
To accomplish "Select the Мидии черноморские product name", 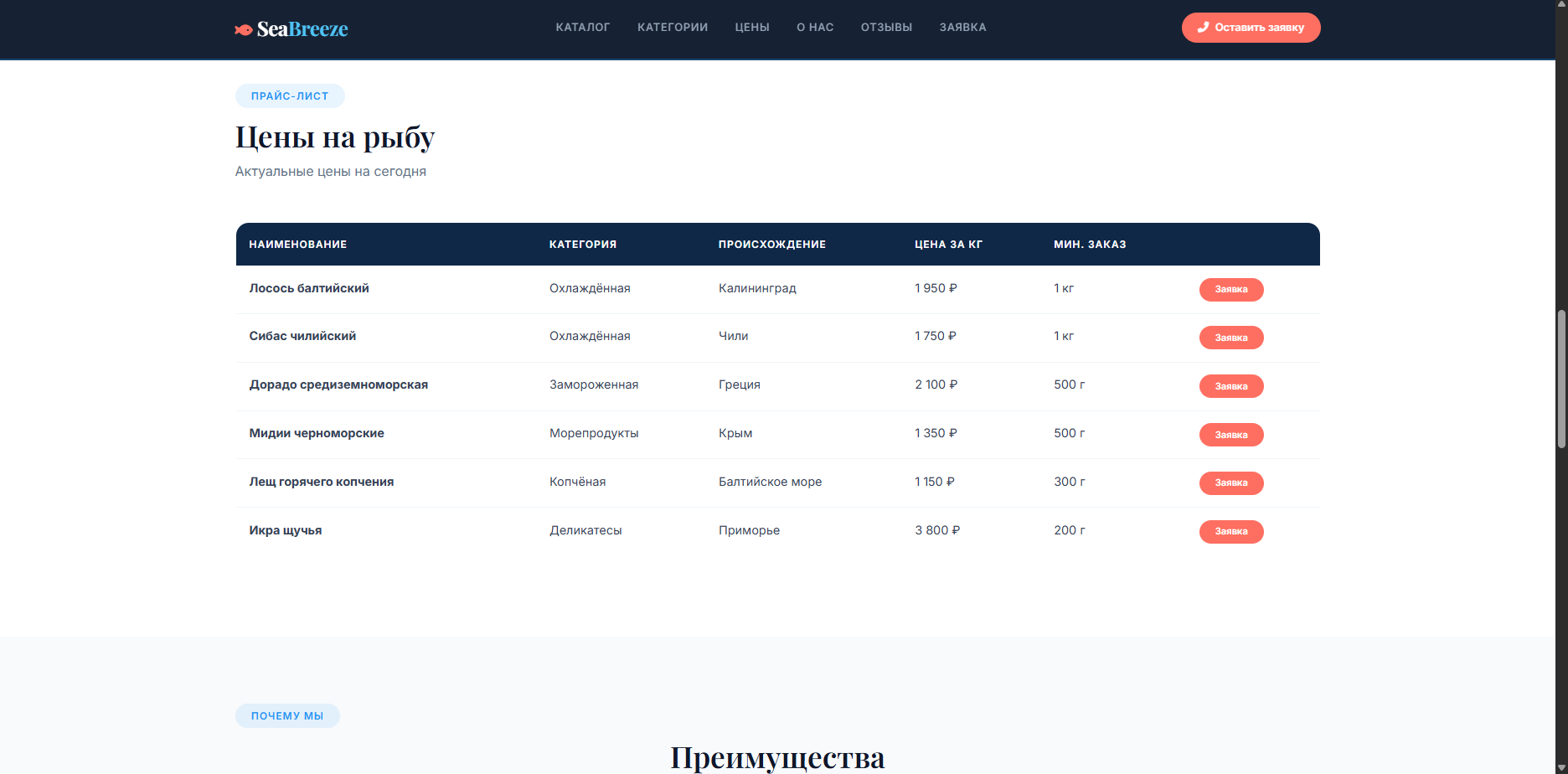I will click(x=317, y=433).
